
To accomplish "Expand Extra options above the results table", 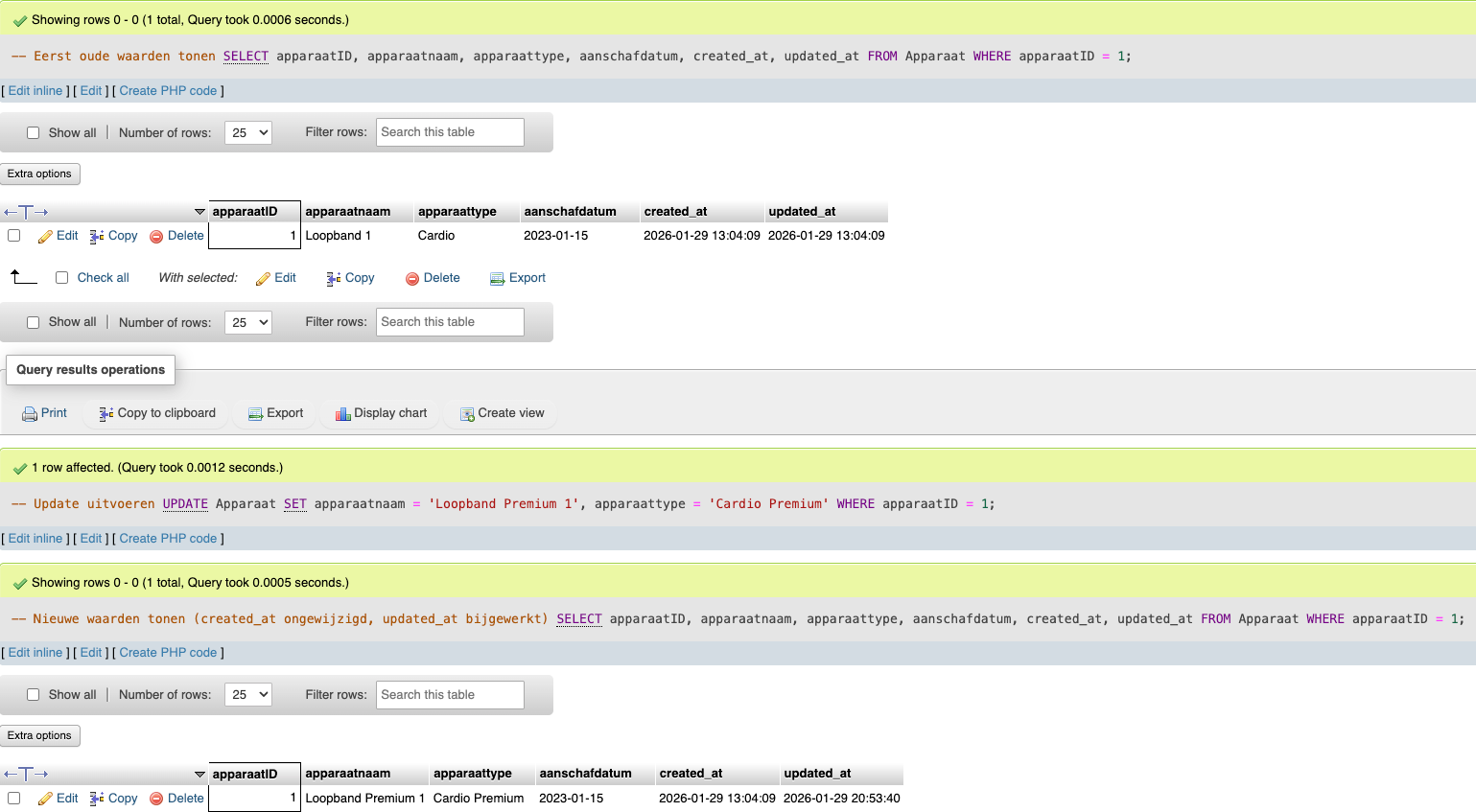I will (40, 174).
